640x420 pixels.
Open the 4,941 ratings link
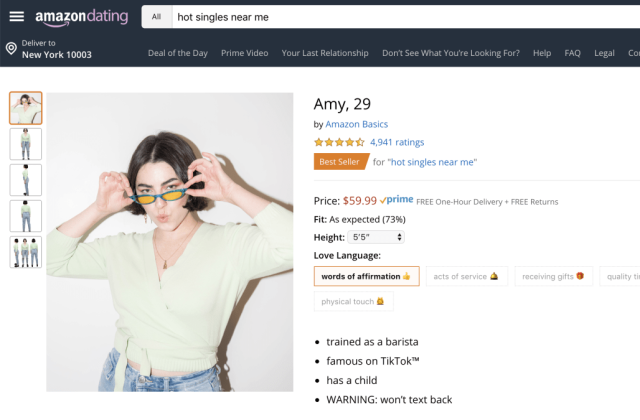coord(397,142)
